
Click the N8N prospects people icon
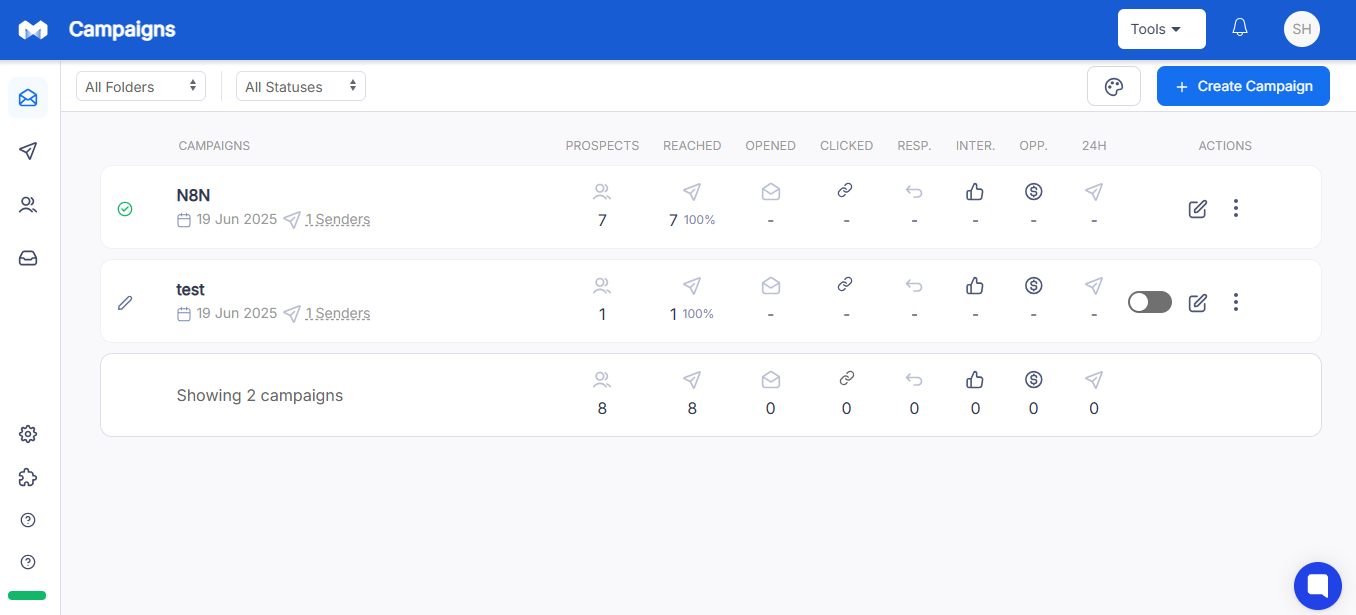(602, 191)
